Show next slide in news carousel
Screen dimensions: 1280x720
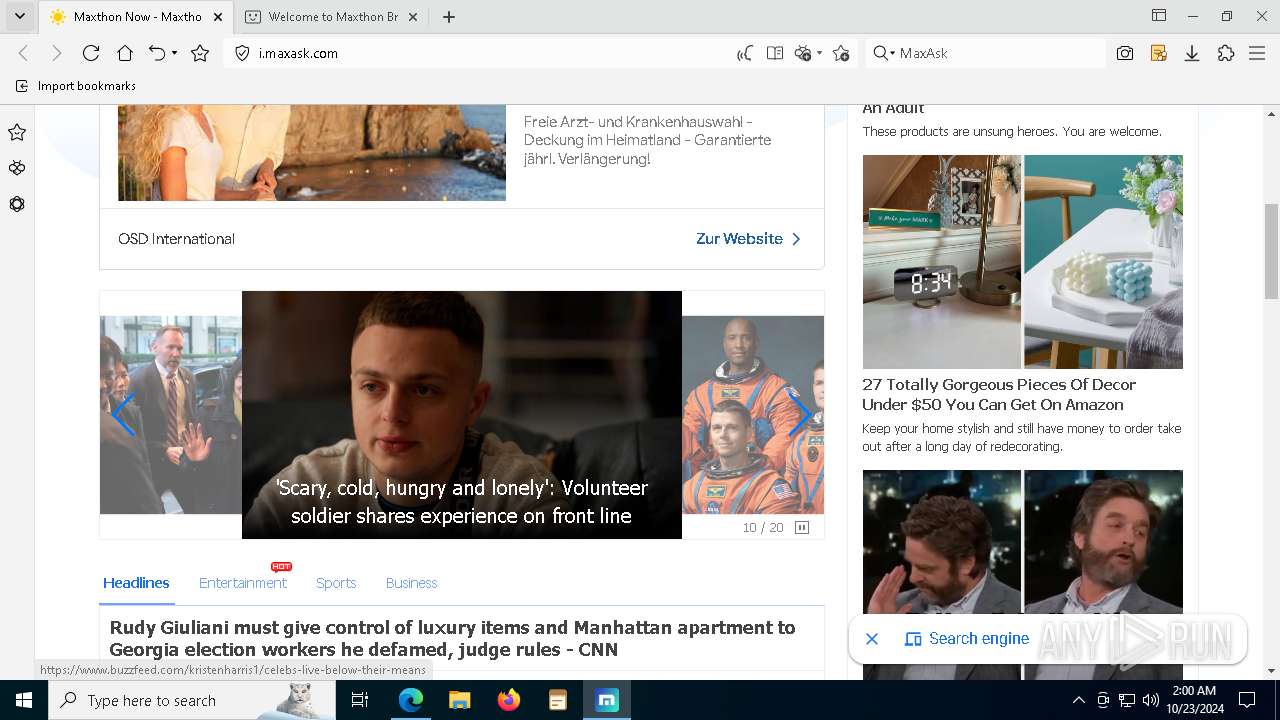(x=800, y=414)
